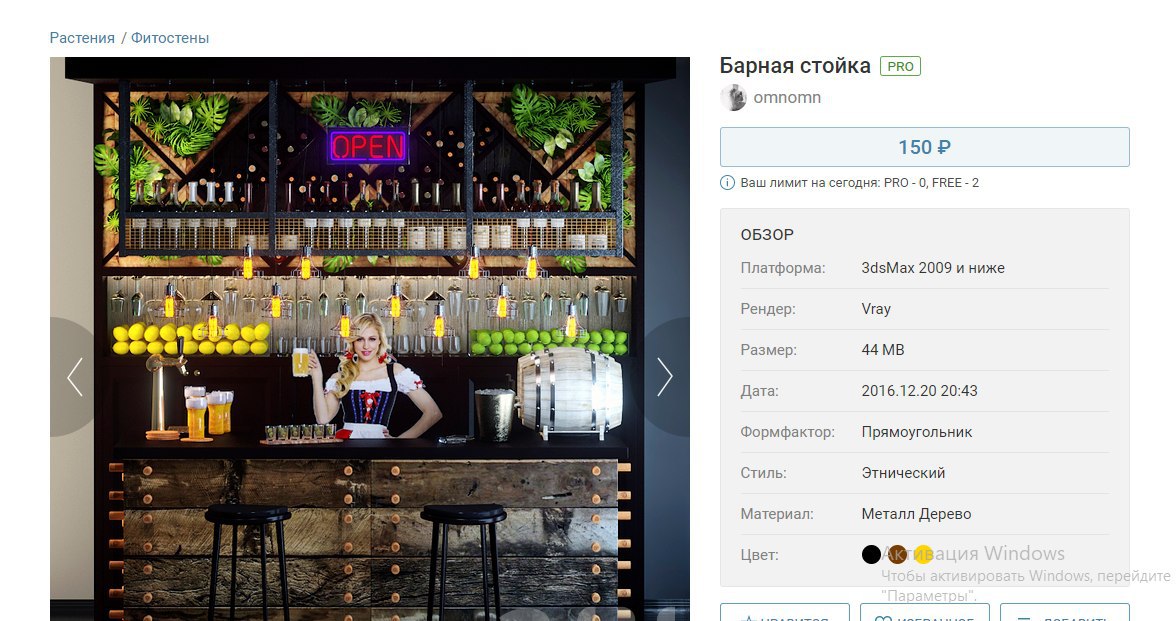Click the Vray render value
Screen dimensions: 1176x621
coord(876,309)
